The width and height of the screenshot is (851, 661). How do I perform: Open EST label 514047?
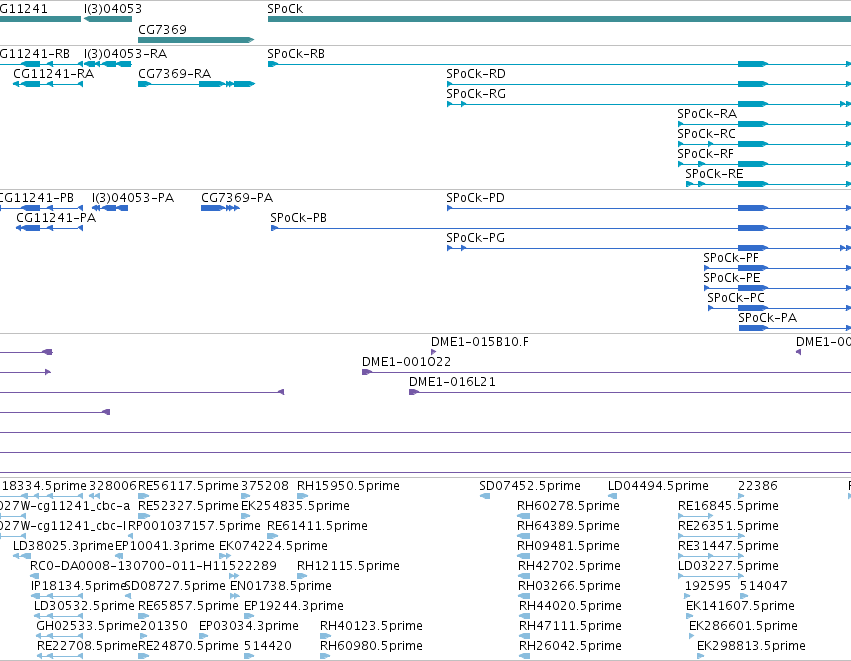[764, 586]
